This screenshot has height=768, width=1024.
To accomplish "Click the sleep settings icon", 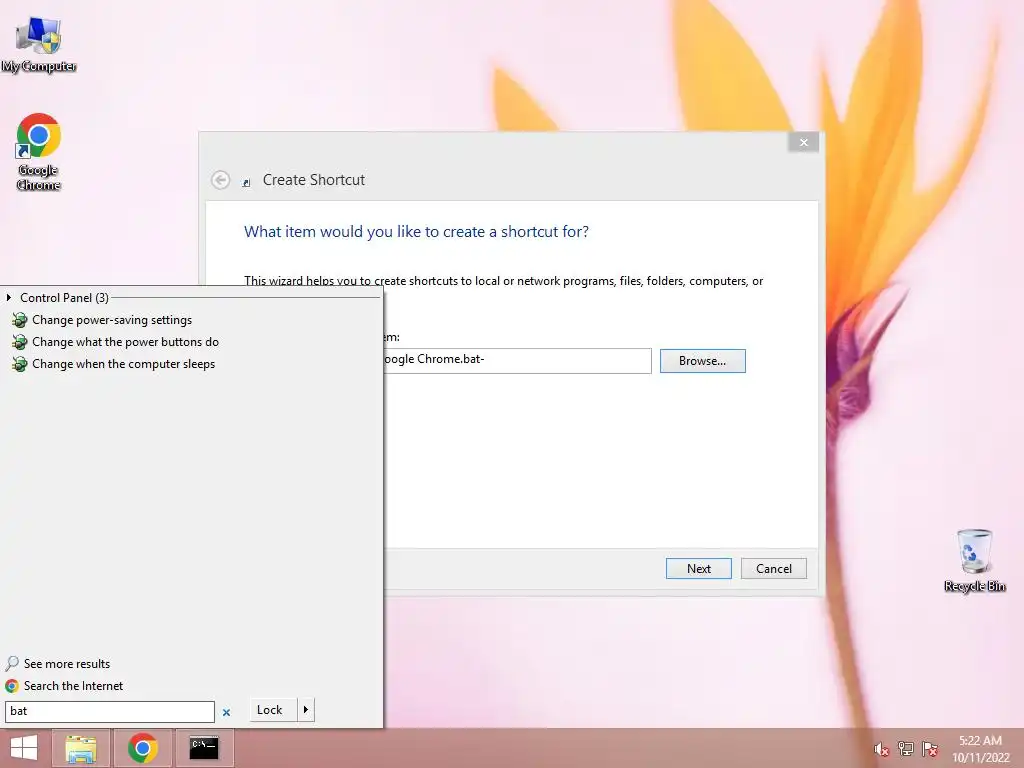I will [20, 364].
